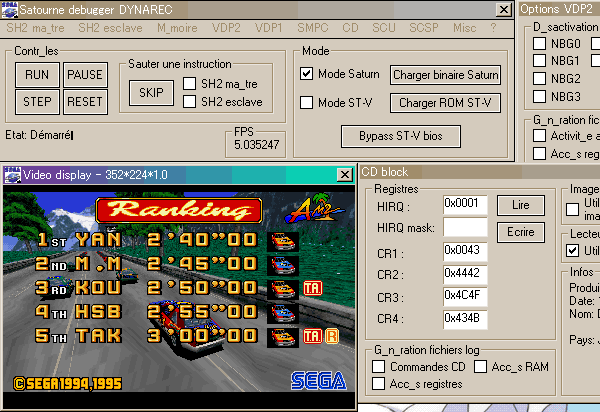Click the R badge on the TAK row
Image resolution: width=600 pixels, height=412 pixels.
click(x=332, y=337)
